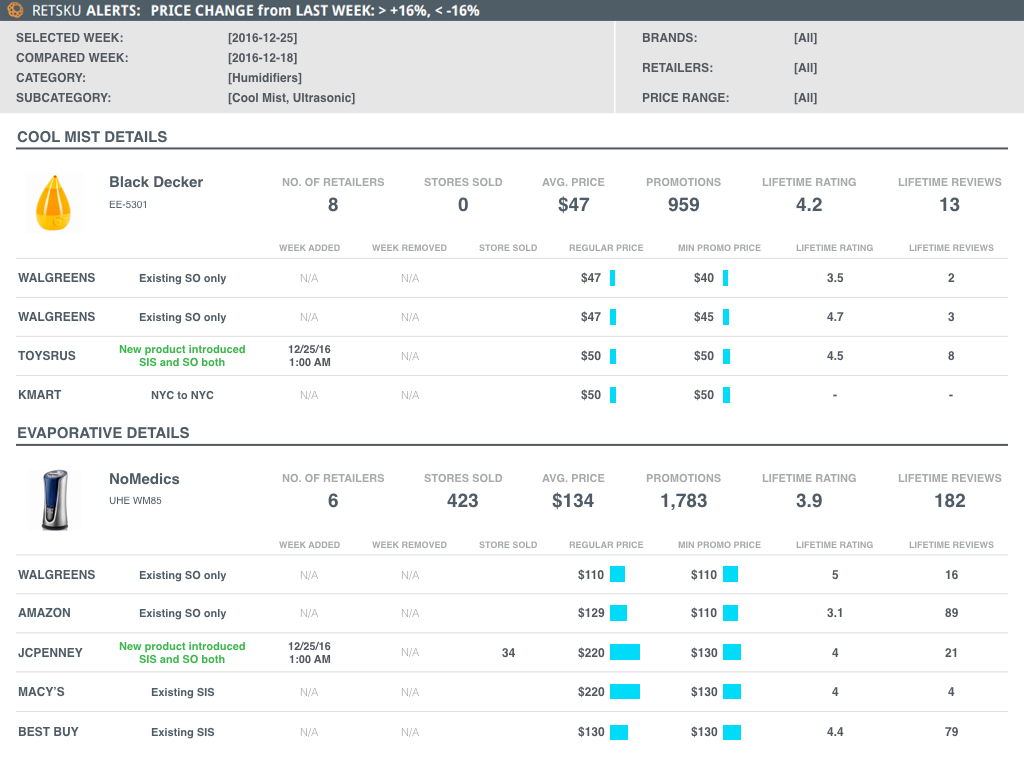The image size is (1024, 768).
Task: Click the TOYSRUS 'New product introduced' status
Action: [x=182, y=356]
